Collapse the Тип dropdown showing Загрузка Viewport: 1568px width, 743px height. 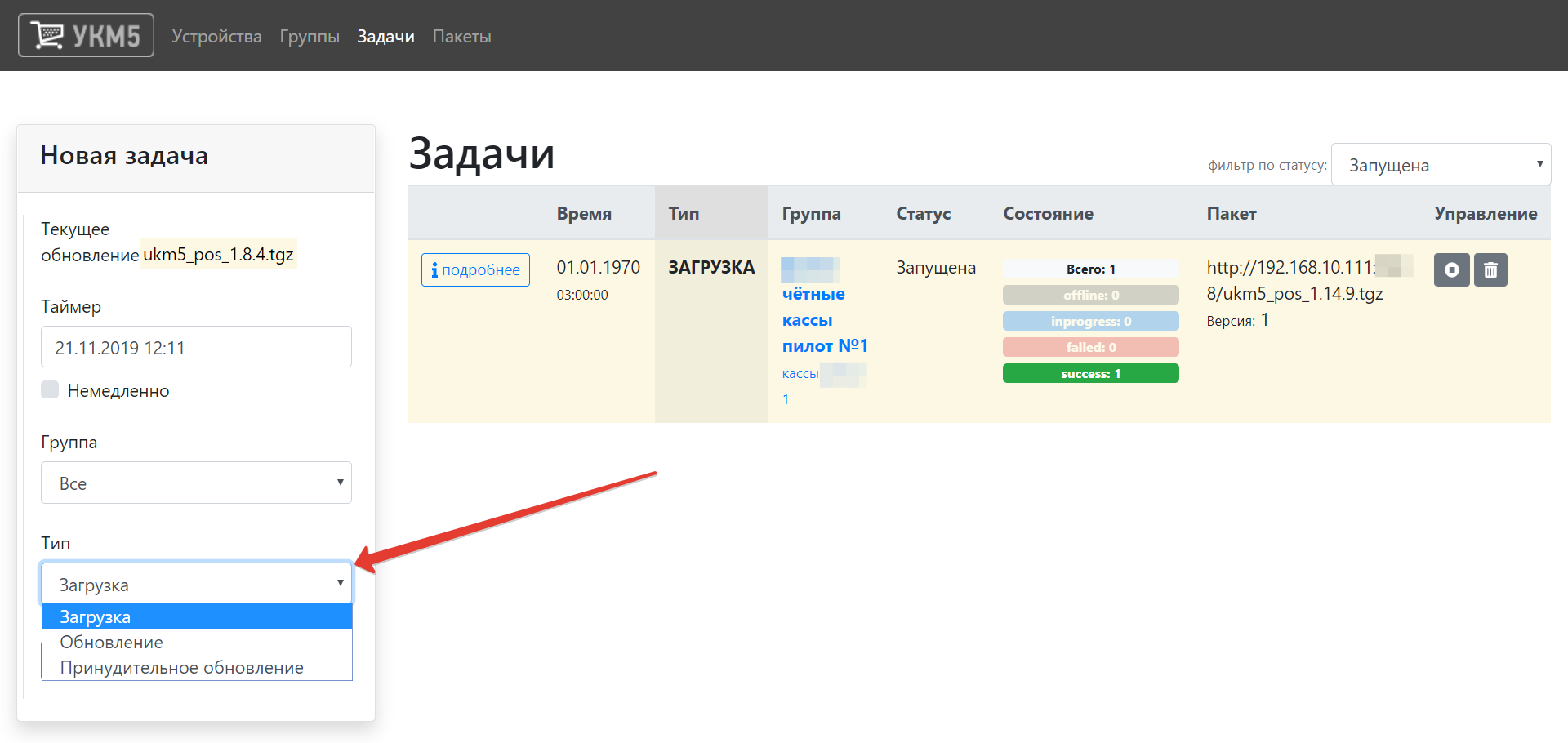tap(196, 584)
